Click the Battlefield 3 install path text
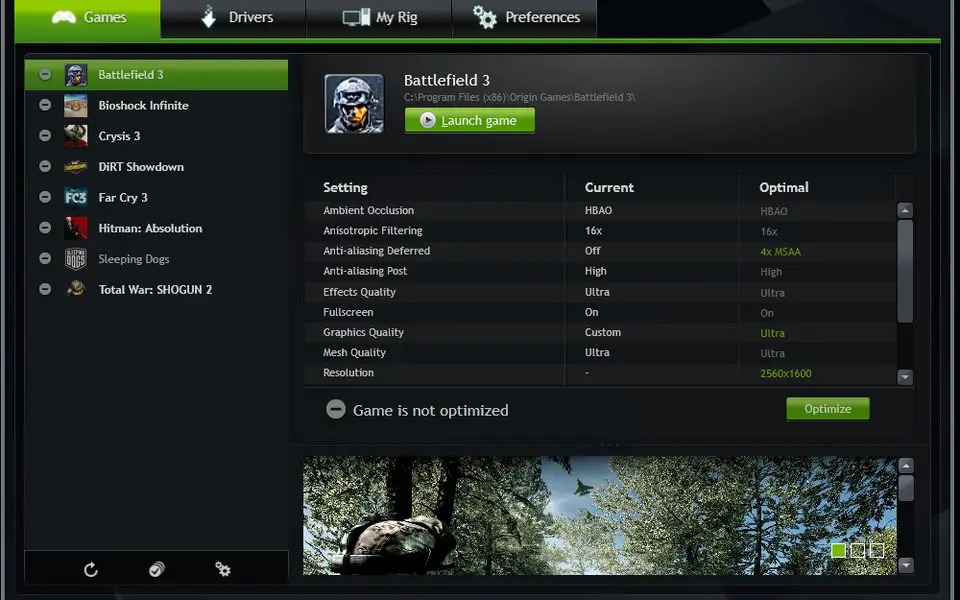This screenshot has width=960, height=600. point(519,97)
